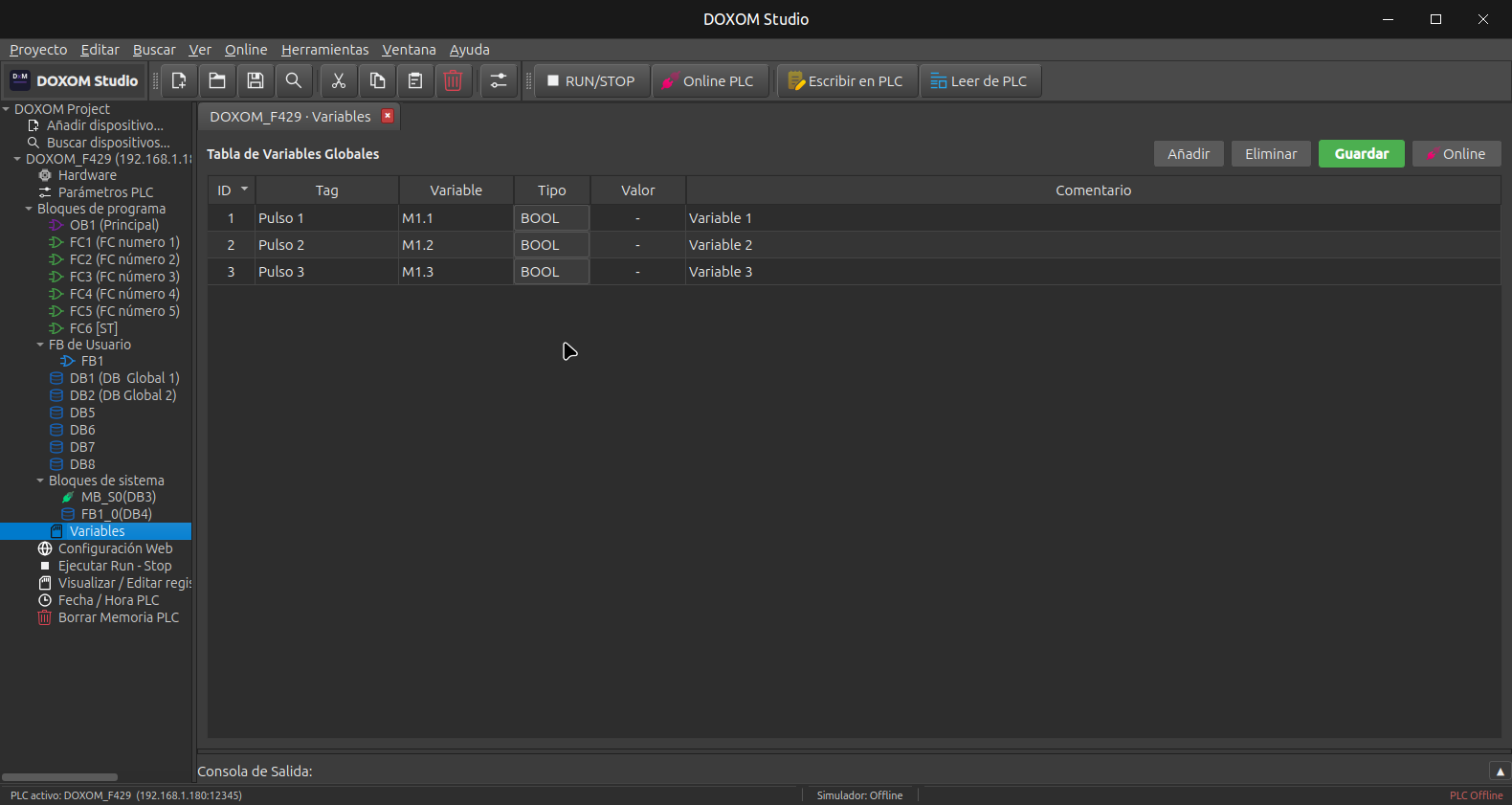Click Escribir en PLC toolbar button
Screen dimensions: 1512x805
tap(847, 81)
